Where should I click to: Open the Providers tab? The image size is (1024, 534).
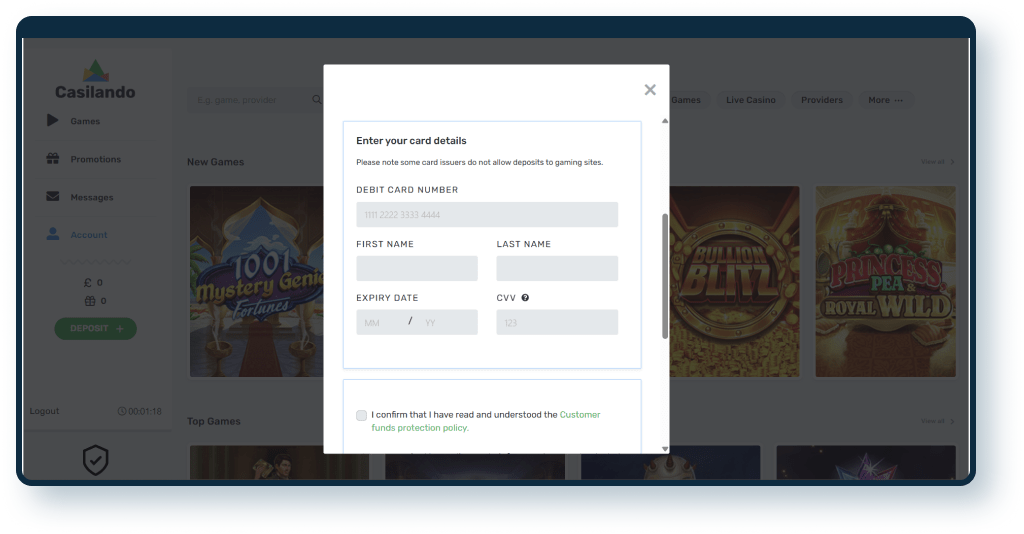pyautogui.click(x=822, y=100)
